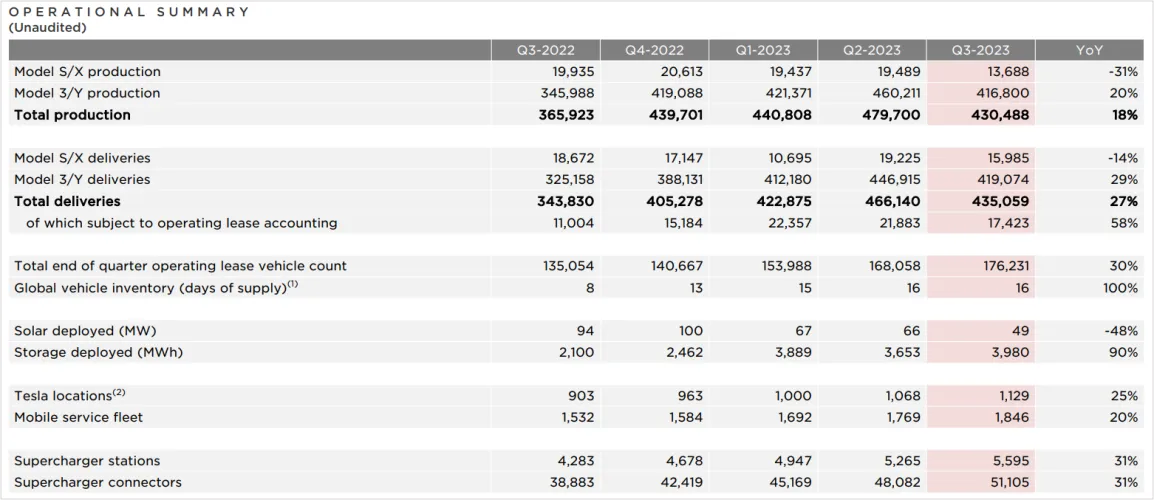
Task: Click the highlighted Q3-2023 column header
Action: (x=980, y=50)
